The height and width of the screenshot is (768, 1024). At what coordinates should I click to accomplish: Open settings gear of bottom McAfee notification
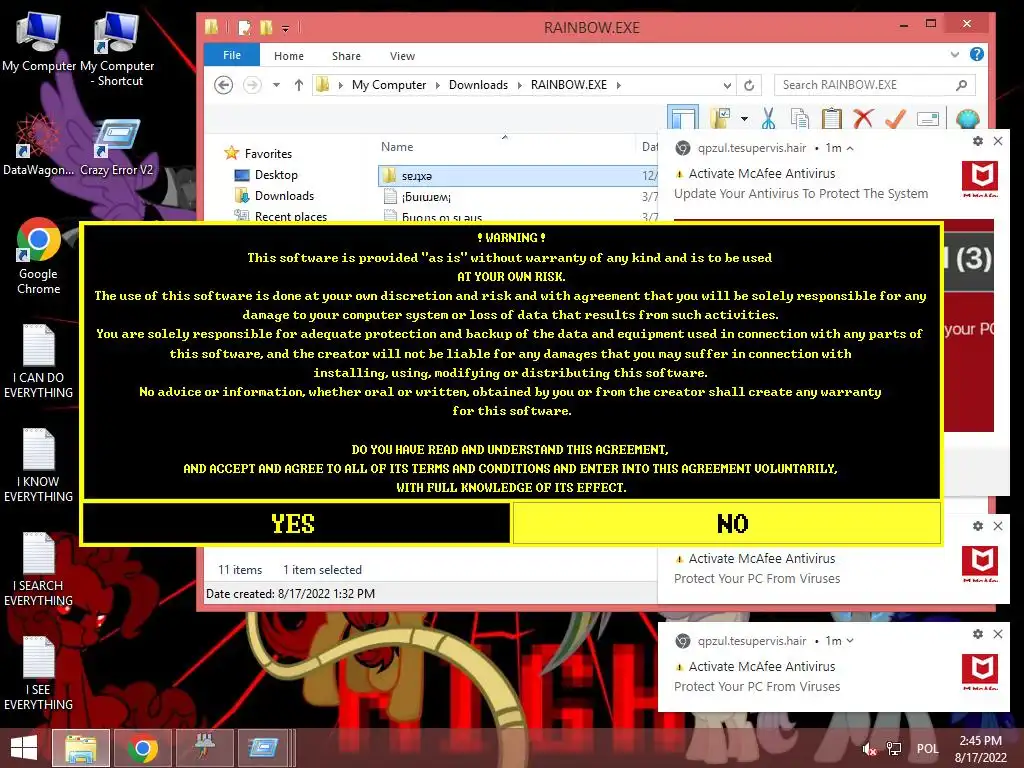point(978,633)
